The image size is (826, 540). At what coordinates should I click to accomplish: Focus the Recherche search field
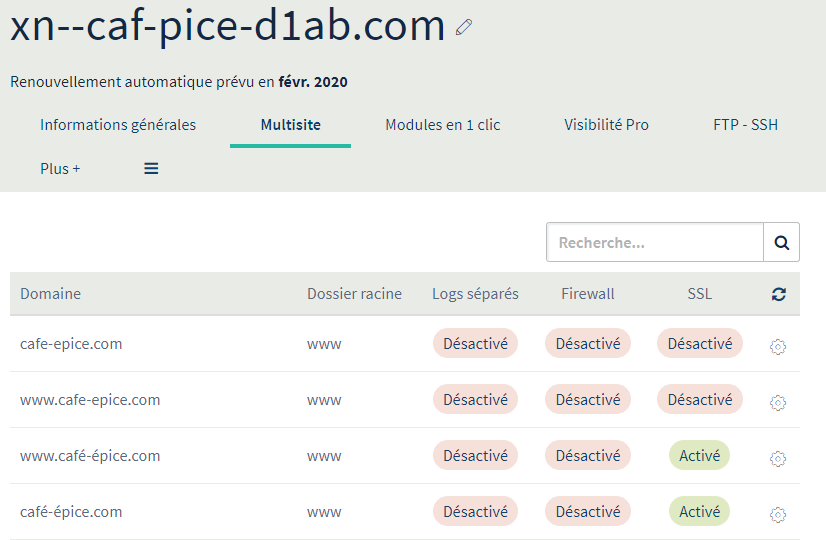pos(655,242)
